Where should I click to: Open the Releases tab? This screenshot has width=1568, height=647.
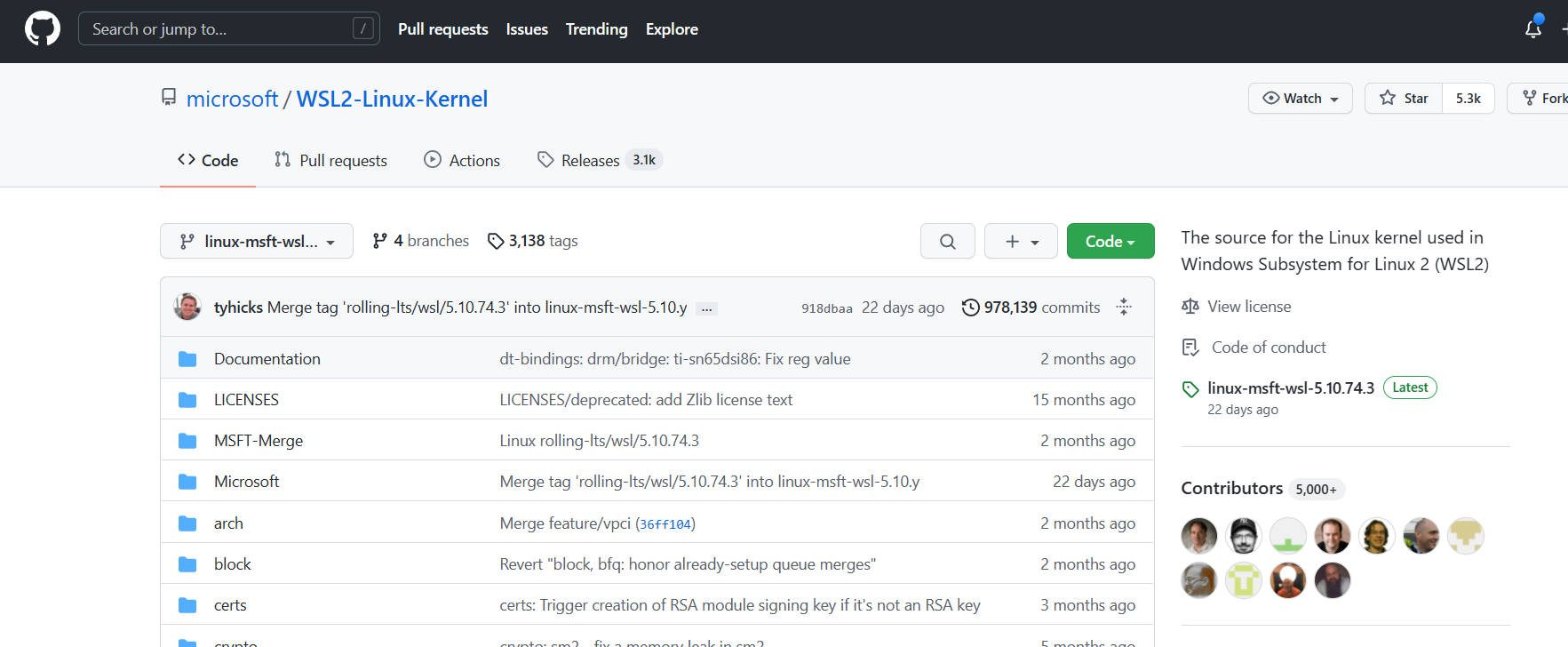(600, 160)
